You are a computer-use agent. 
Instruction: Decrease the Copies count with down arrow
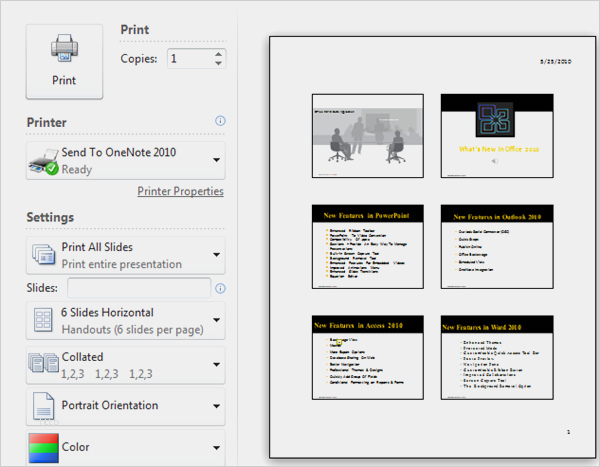(x=219, y=65)
